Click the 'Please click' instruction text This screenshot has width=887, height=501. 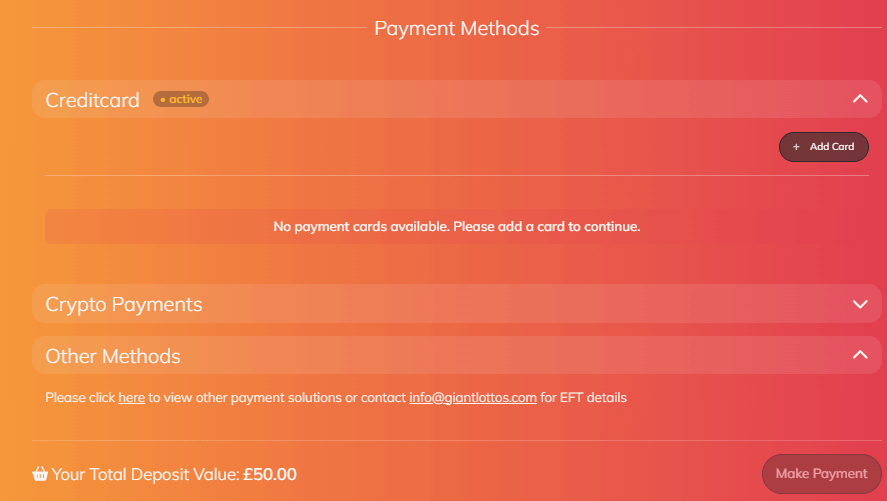(80, 398)
